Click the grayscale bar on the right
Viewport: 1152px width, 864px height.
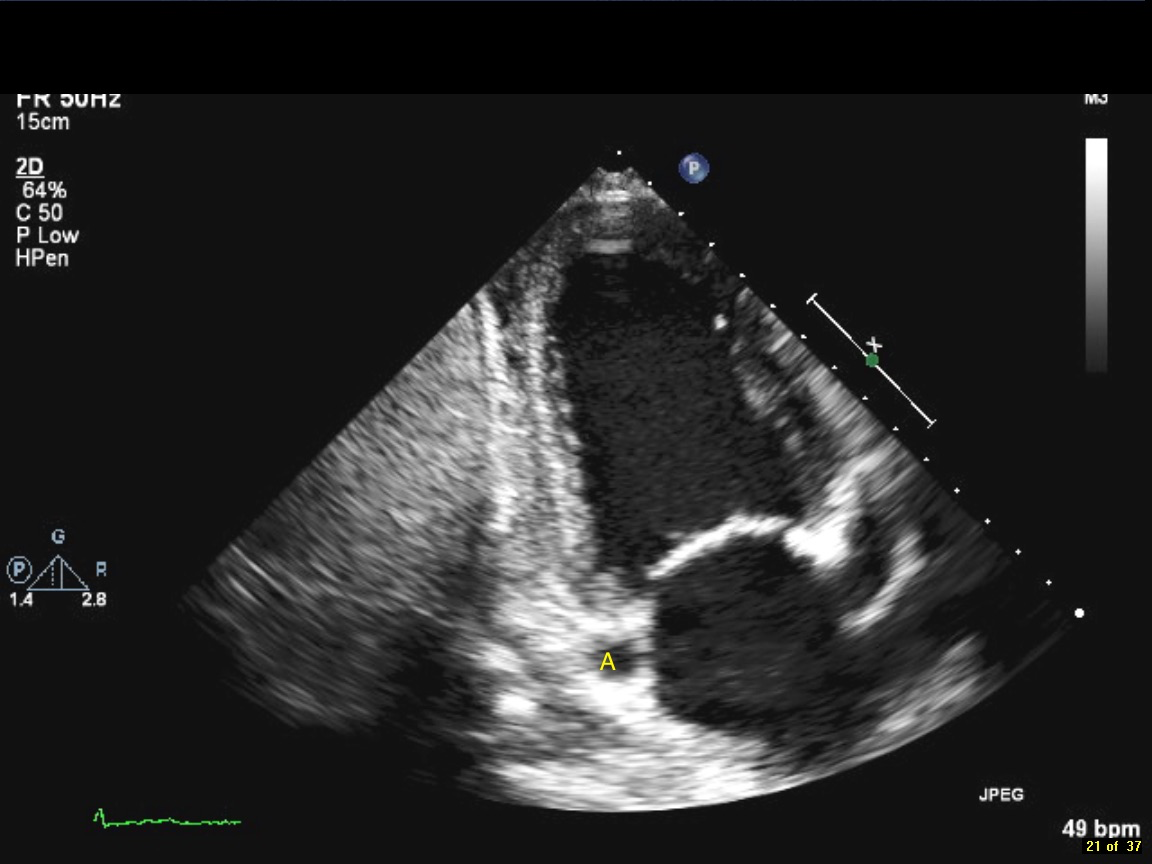point(1096,254)
